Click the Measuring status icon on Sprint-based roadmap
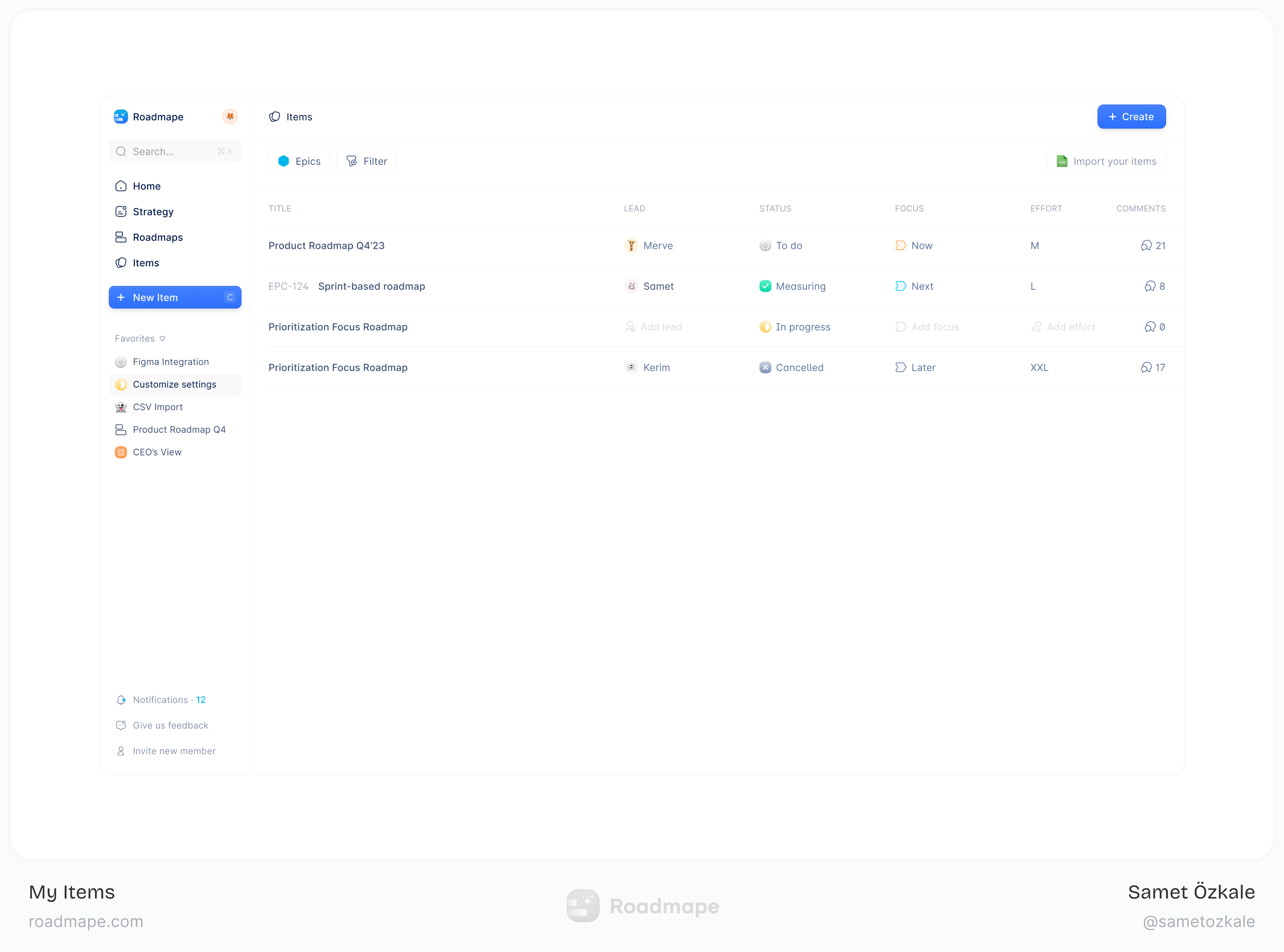The image size is (1284, 952). pyautogui.click(x=765, y=286)
